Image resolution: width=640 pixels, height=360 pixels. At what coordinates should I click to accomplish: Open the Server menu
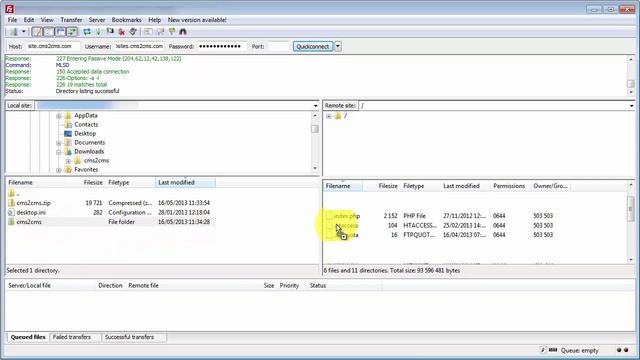pyautogui.click(x=97, y=20)
